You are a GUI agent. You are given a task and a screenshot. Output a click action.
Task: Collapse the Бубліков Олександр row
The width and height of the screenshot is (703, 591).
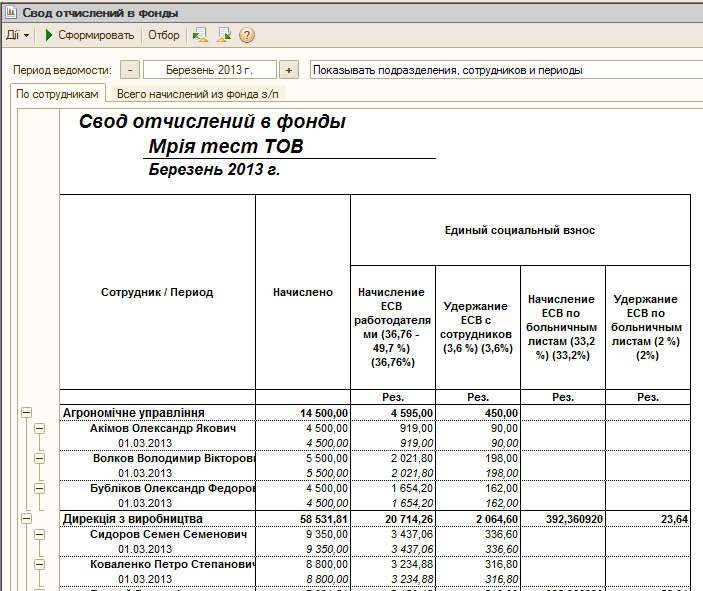pos(40,488)
